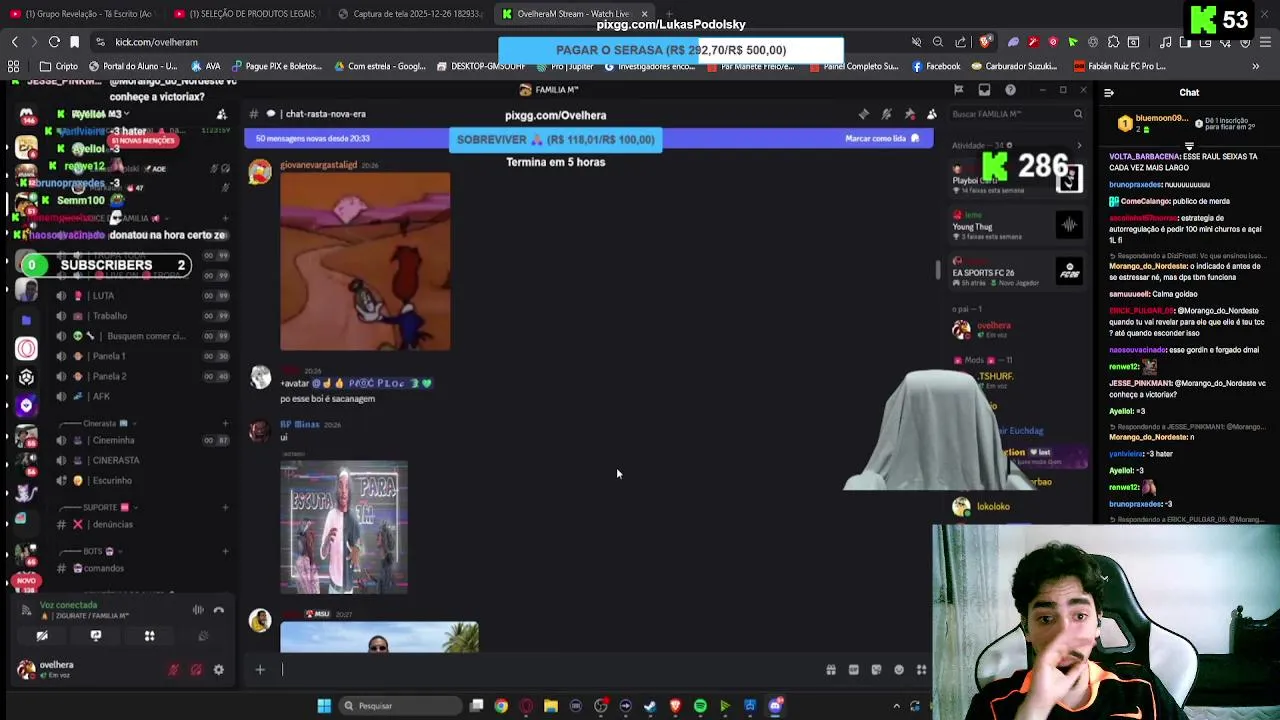The image size is (1280, 720).
Task: Click the message input field
Action: click(550, 670)
